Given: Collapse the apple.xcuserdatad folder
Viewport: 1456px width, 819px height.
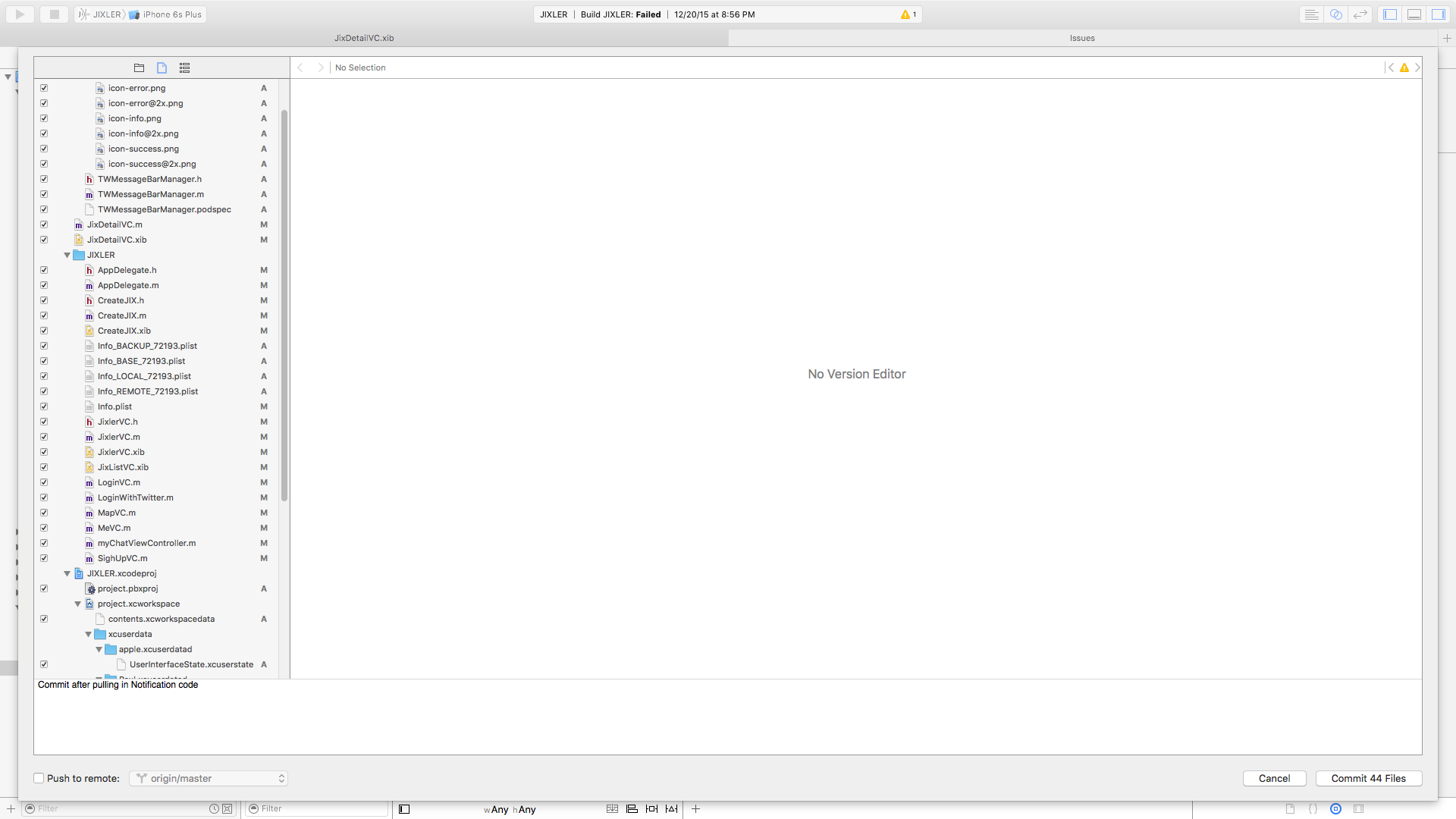Looking at the screenshot, I should (x=99, y=649).
